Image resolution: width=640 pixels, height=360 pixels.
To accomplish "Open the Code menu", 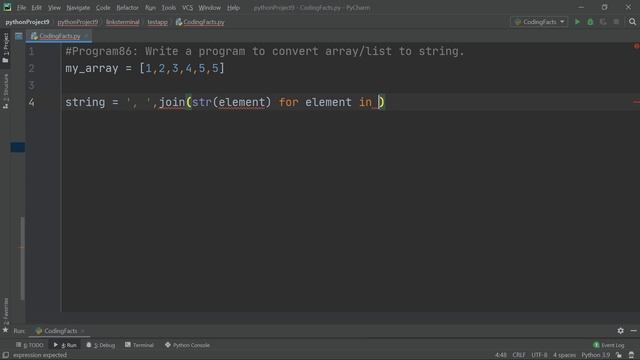I will (x=103, y=8).
